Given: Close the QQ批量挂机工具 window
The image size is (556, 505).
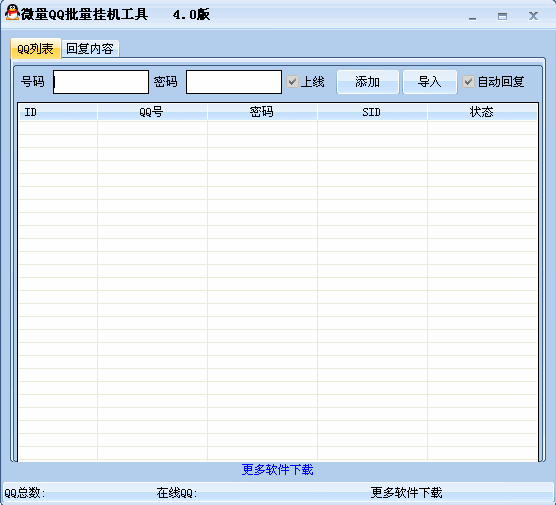Looking at the screenshot, I should tap(533, 16).
